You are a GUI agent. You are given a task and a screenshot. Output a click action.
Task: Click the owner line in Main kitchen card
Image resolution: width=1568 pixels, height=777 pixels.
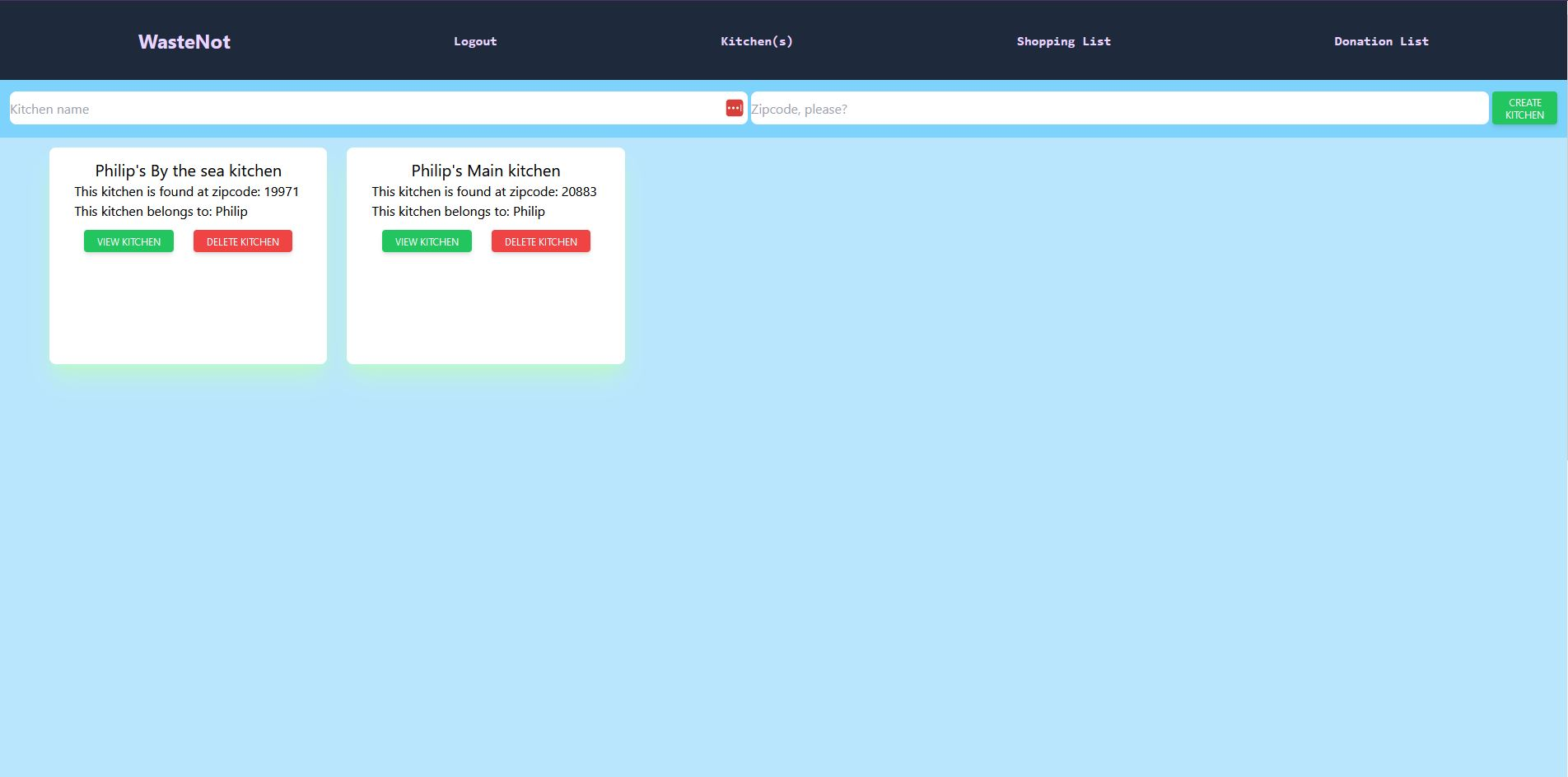tap(459, 211)
